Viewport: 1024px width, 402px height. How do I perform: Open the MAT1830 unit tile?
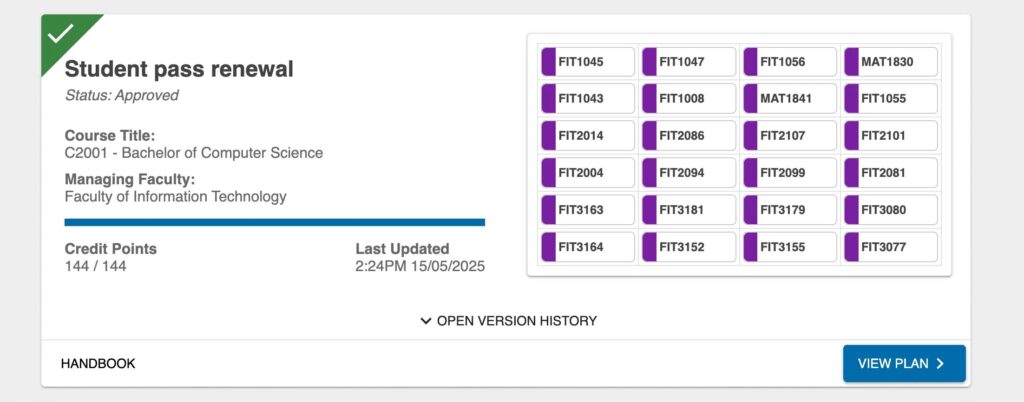pos(891,62)
